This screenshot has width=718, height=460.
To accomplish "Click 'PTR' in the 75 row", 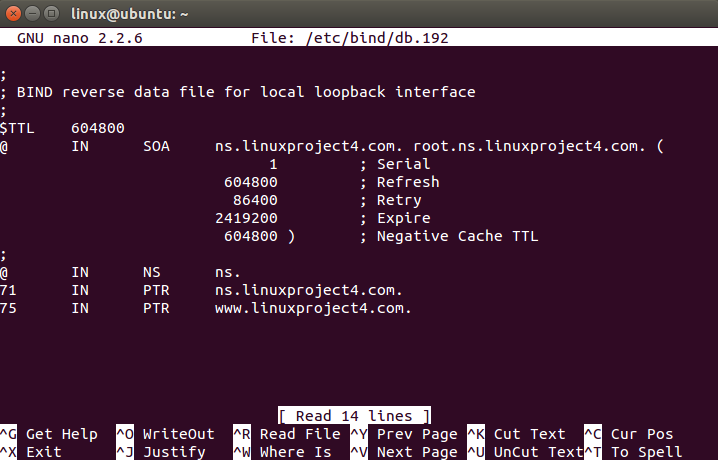I will 156,308.
